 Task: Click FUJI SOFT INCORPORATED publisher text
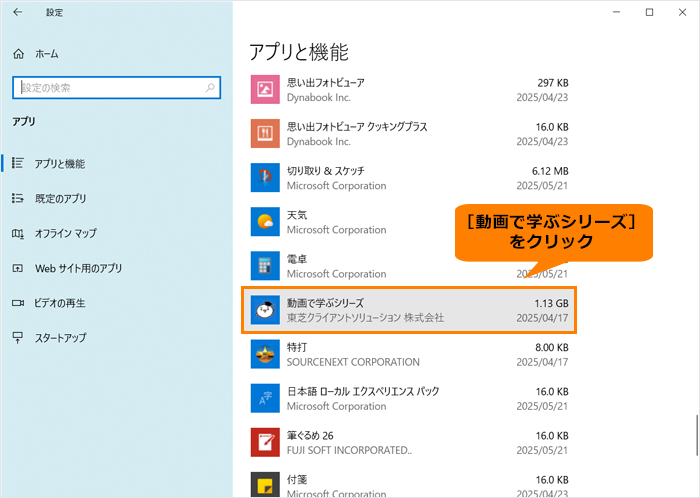pos(349,450)
